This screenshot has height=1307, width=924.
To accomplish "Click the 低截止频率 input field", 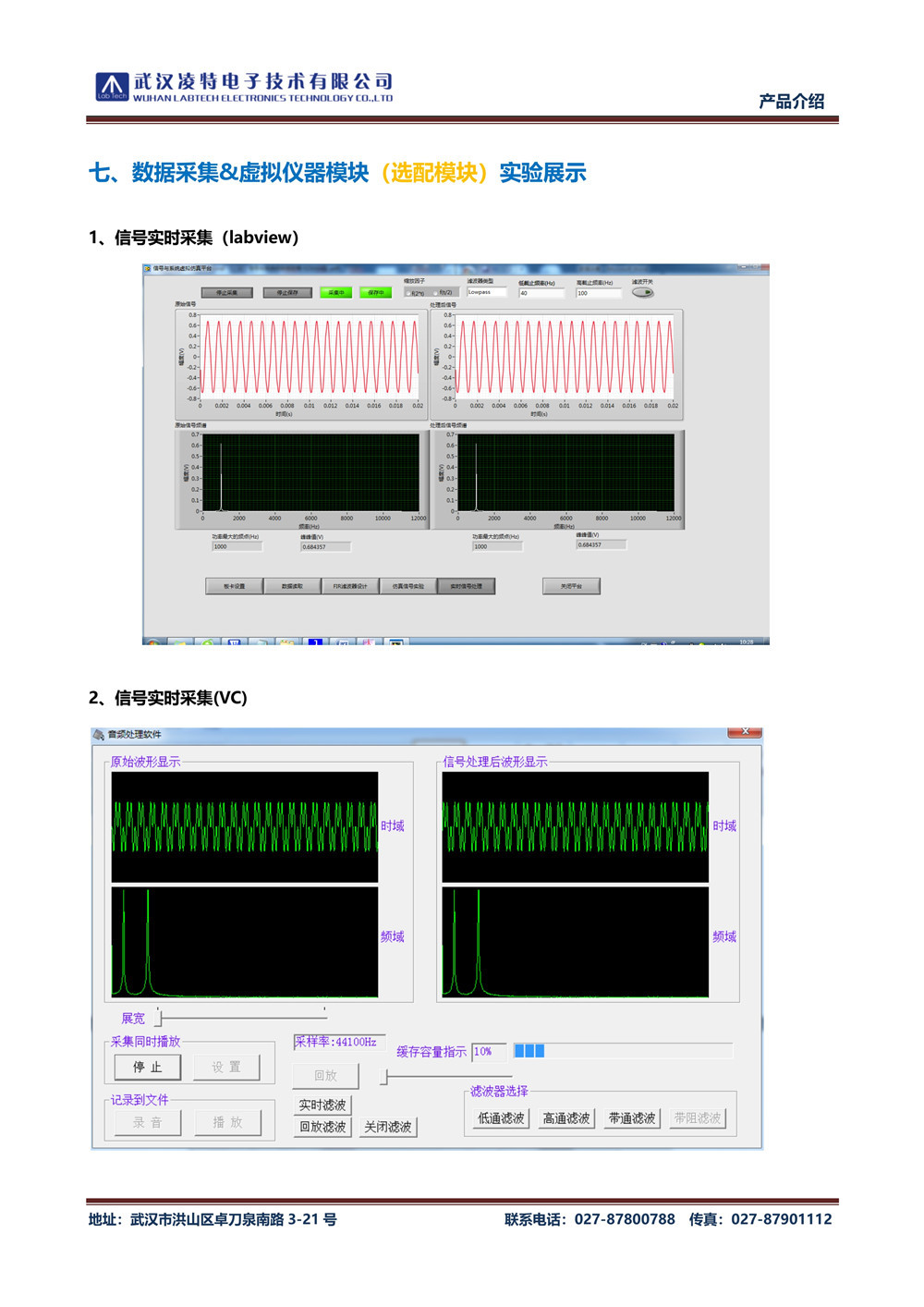I will [x=541, y=293].
